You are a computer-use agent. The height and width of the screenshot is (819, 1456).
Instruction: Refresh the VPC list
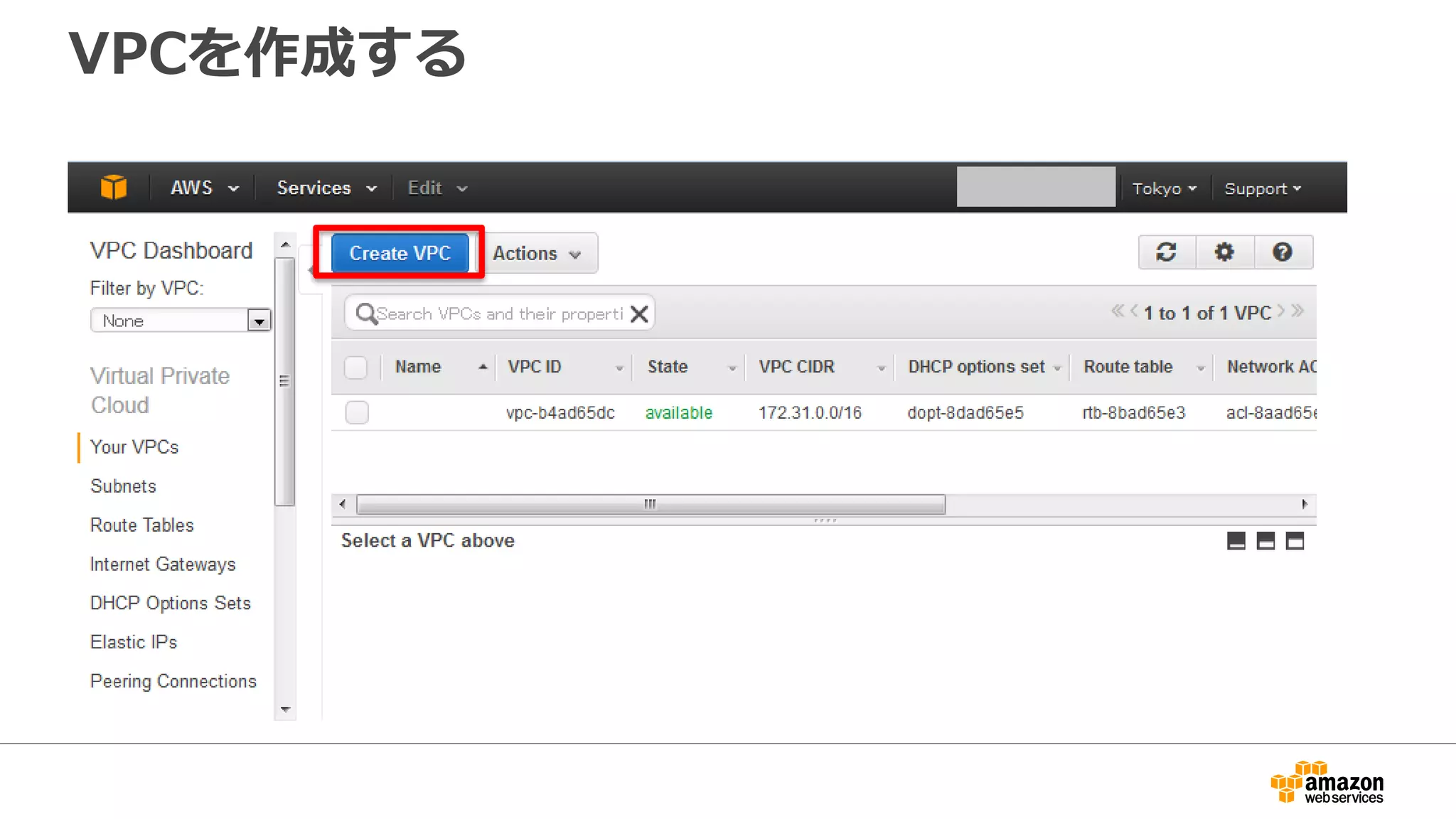click(1166, 252)
